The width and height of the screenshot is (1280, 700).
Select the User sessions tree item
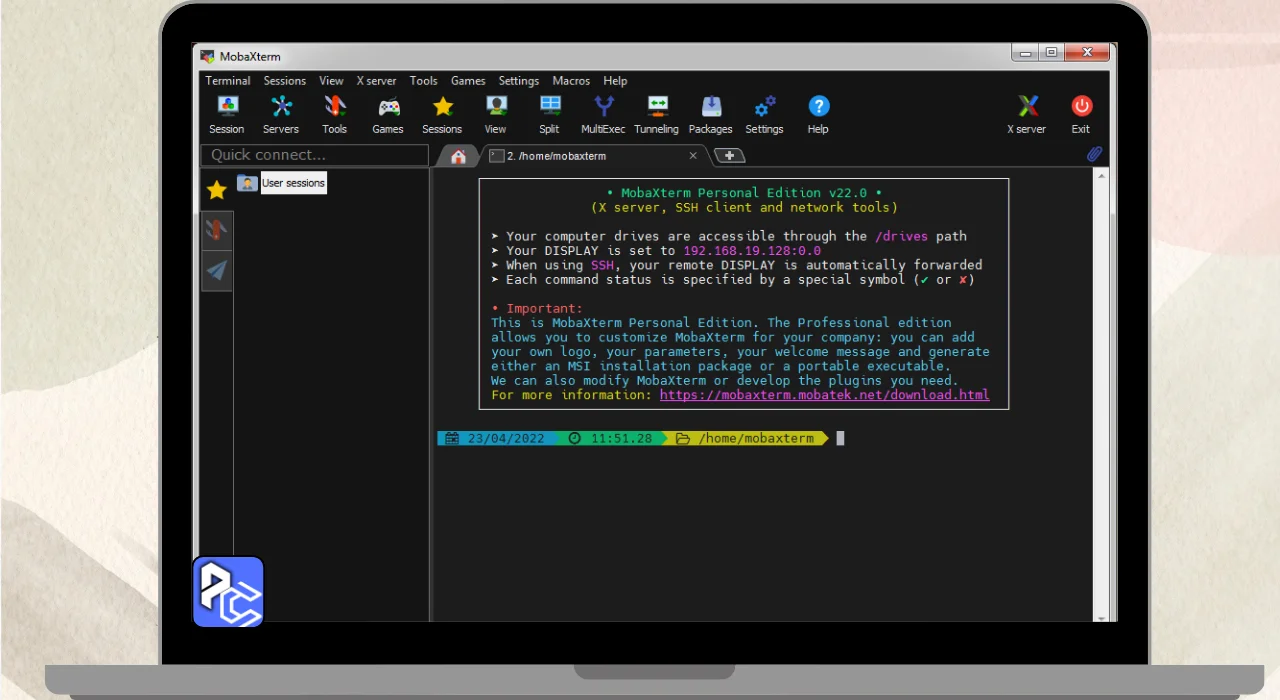292,183
